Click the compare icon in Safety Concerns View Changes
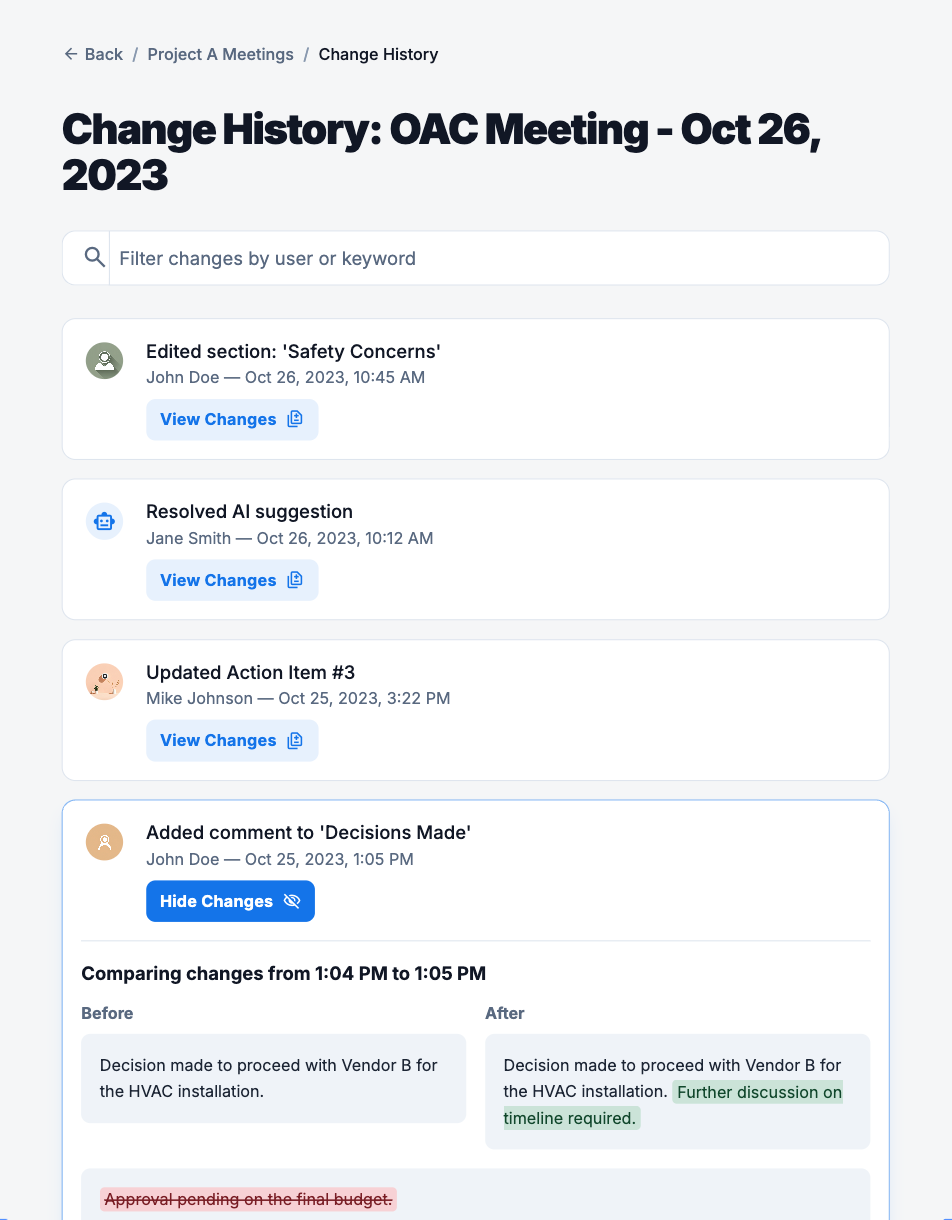952x1220 pixels. [x=295, y=420]
